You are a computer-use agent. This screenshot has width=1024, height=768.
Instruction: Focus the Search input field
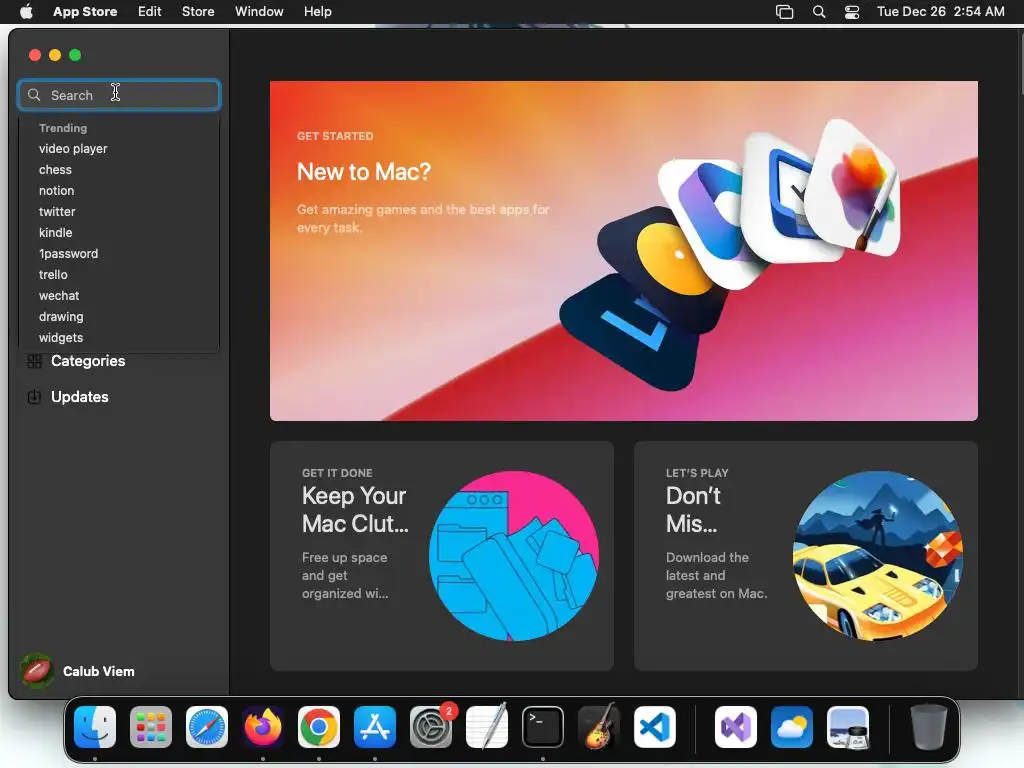(119, 95)
